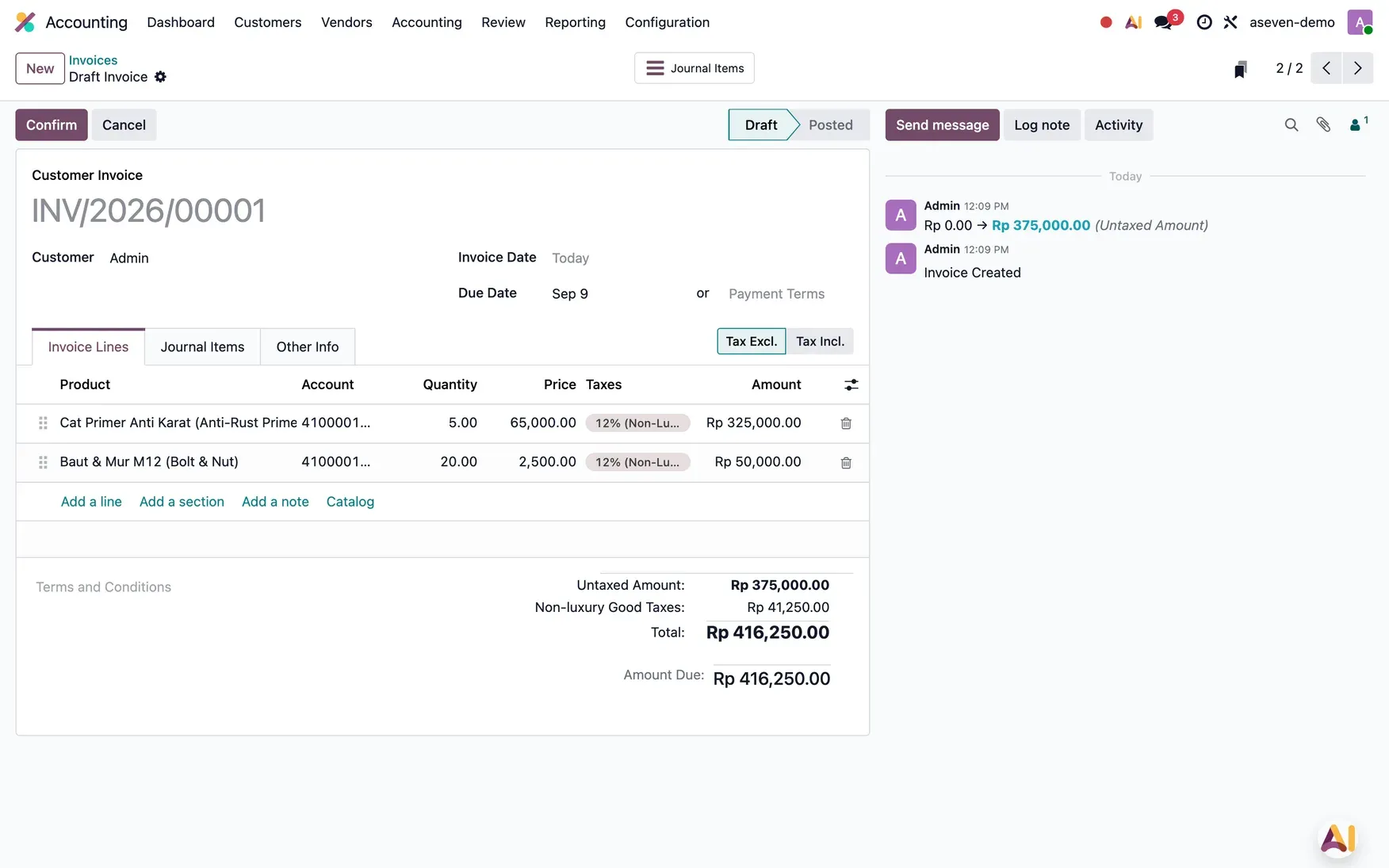Confirm the draft invoice
This screenshot has height=868, width=1389.
(x=52, y=124)
